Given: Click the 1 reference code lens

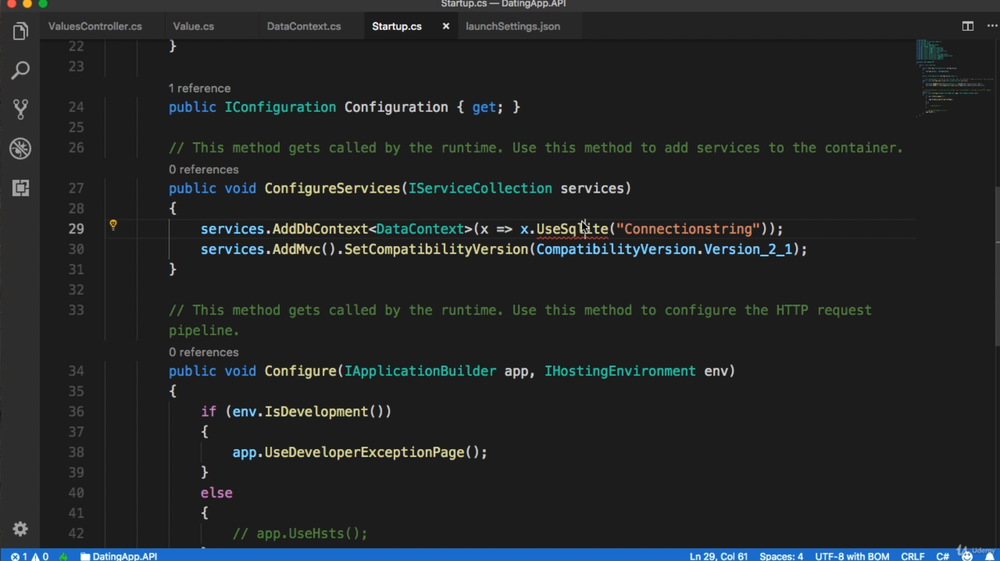Looking at the screenshot, I should click(x=200, y=89).
